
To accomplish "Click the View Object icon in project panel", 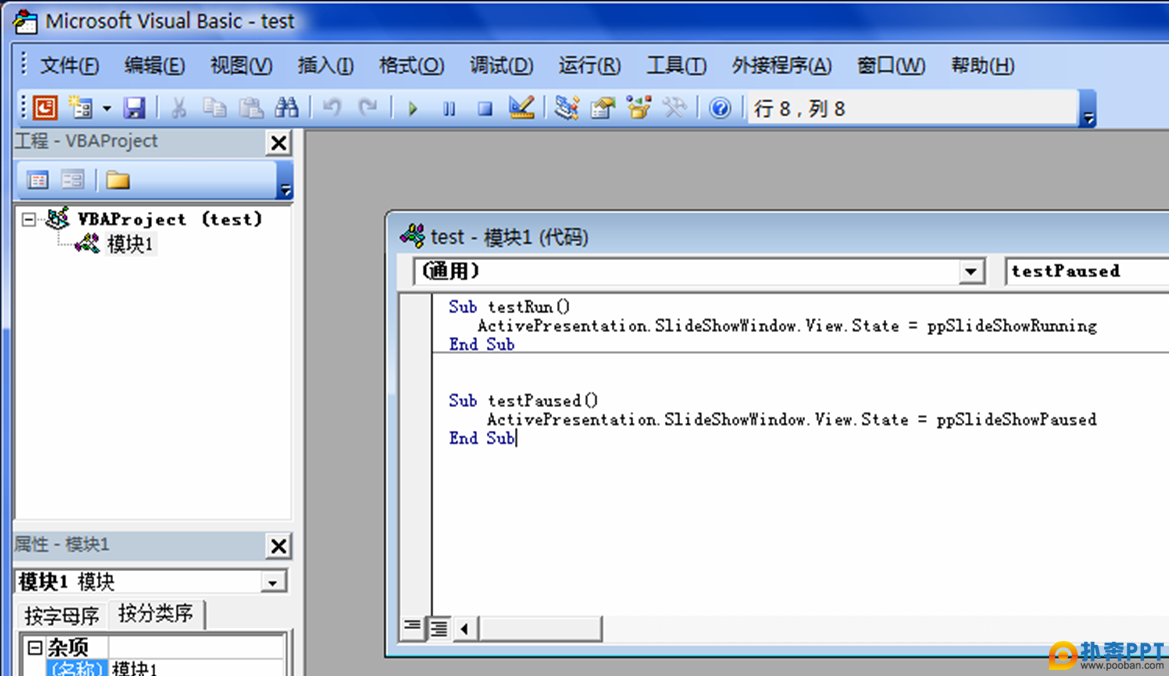I will (72, 180).
